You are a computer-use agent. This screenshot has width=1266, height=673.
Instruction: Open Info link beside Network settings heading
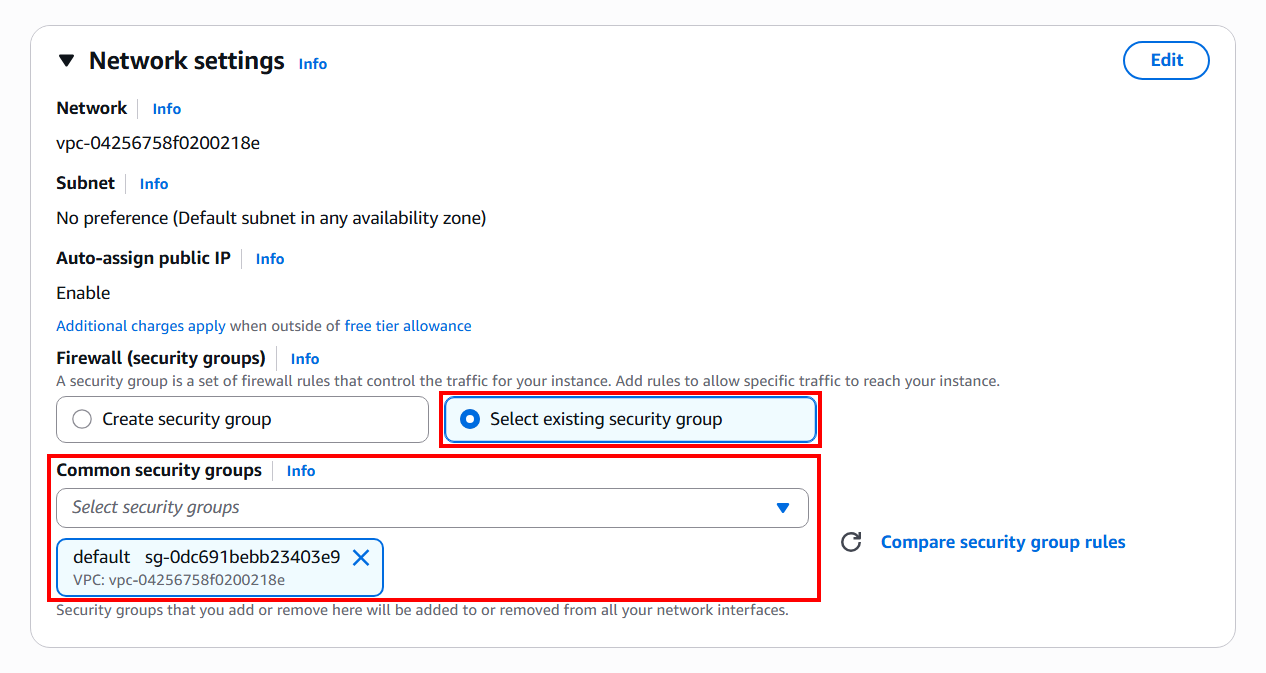[x=312, y=63]
